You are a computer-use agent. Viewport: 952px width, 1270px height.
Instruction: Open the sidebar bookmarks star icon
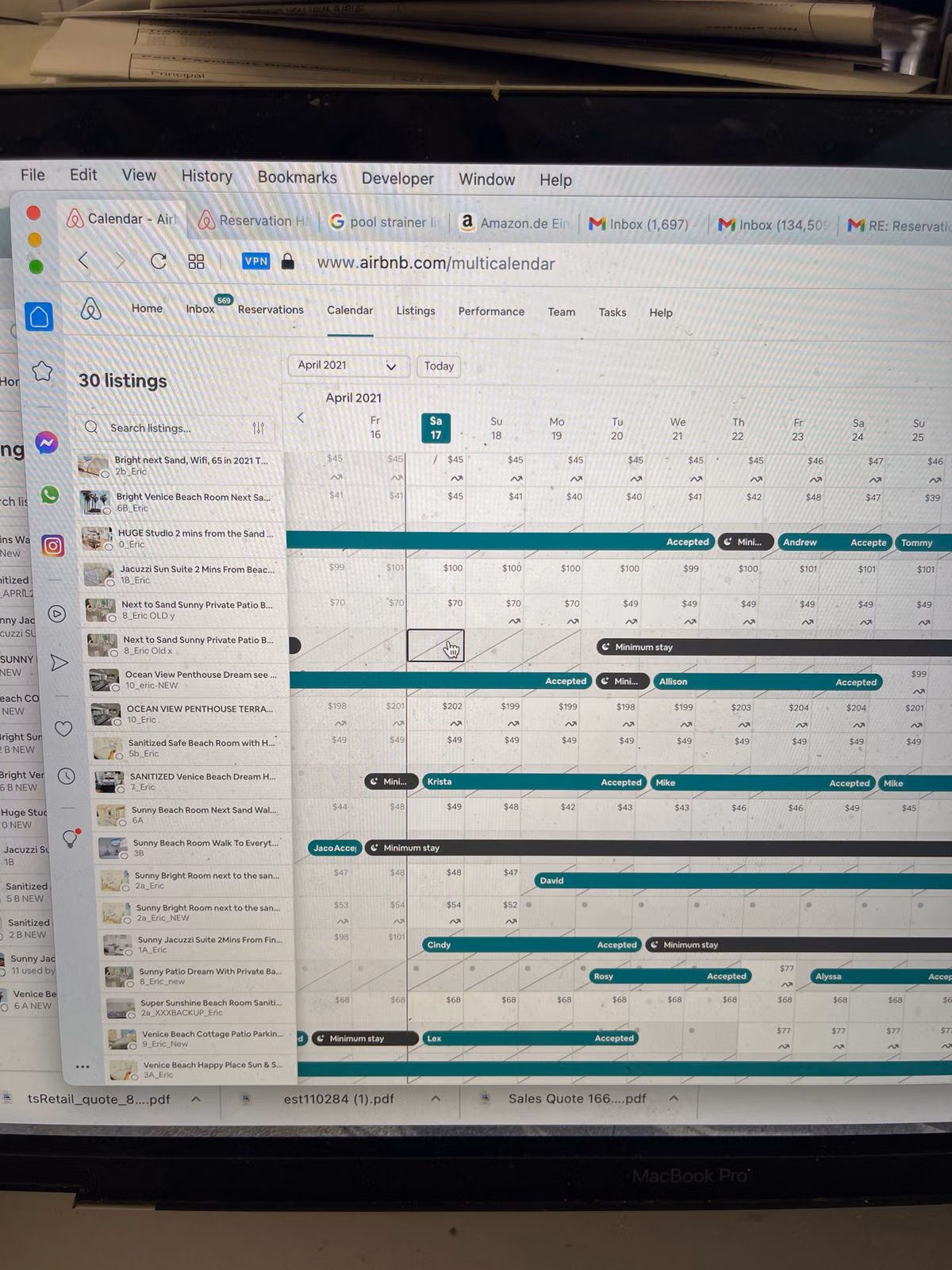42,371
